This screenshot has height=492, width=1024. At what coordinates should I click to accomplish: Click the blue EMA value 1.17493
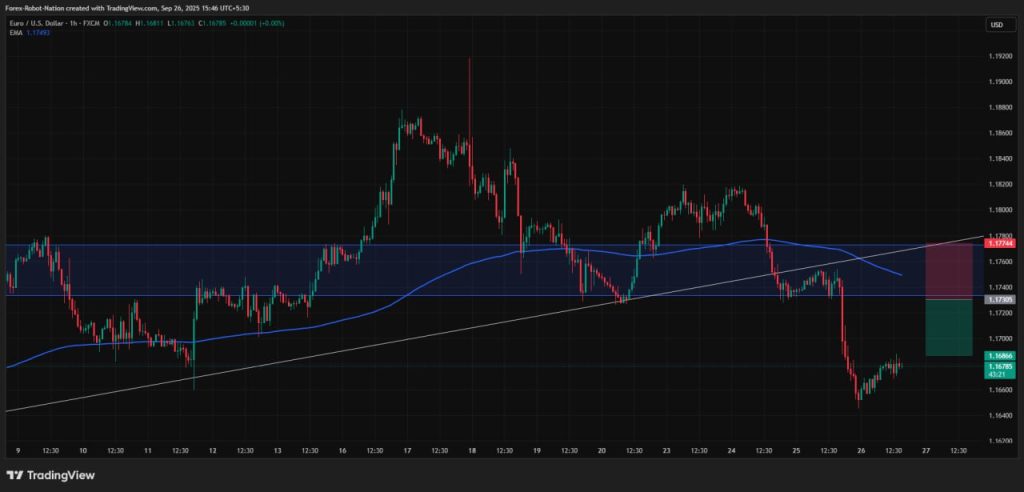[x=38, y=32]
